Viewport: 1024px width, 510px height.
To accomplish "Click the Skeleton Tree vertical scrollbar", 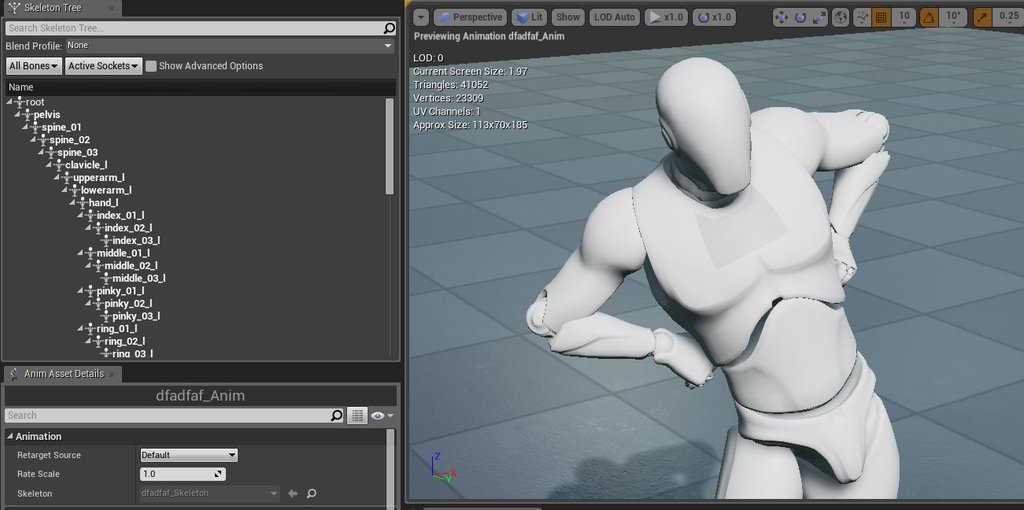I will coord(390,146).
